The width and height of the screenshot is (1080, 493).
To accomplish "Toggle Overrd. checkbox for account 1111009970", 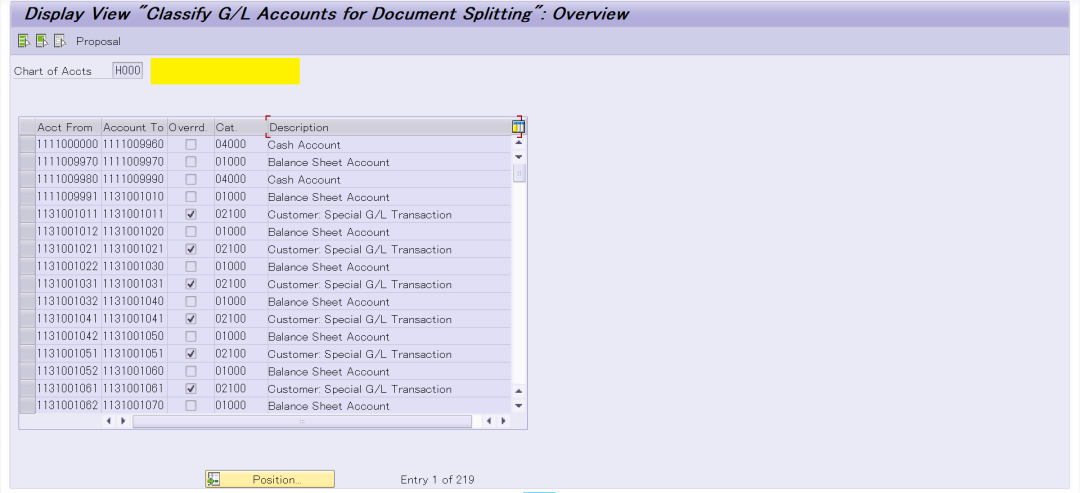I will point(191,162).
